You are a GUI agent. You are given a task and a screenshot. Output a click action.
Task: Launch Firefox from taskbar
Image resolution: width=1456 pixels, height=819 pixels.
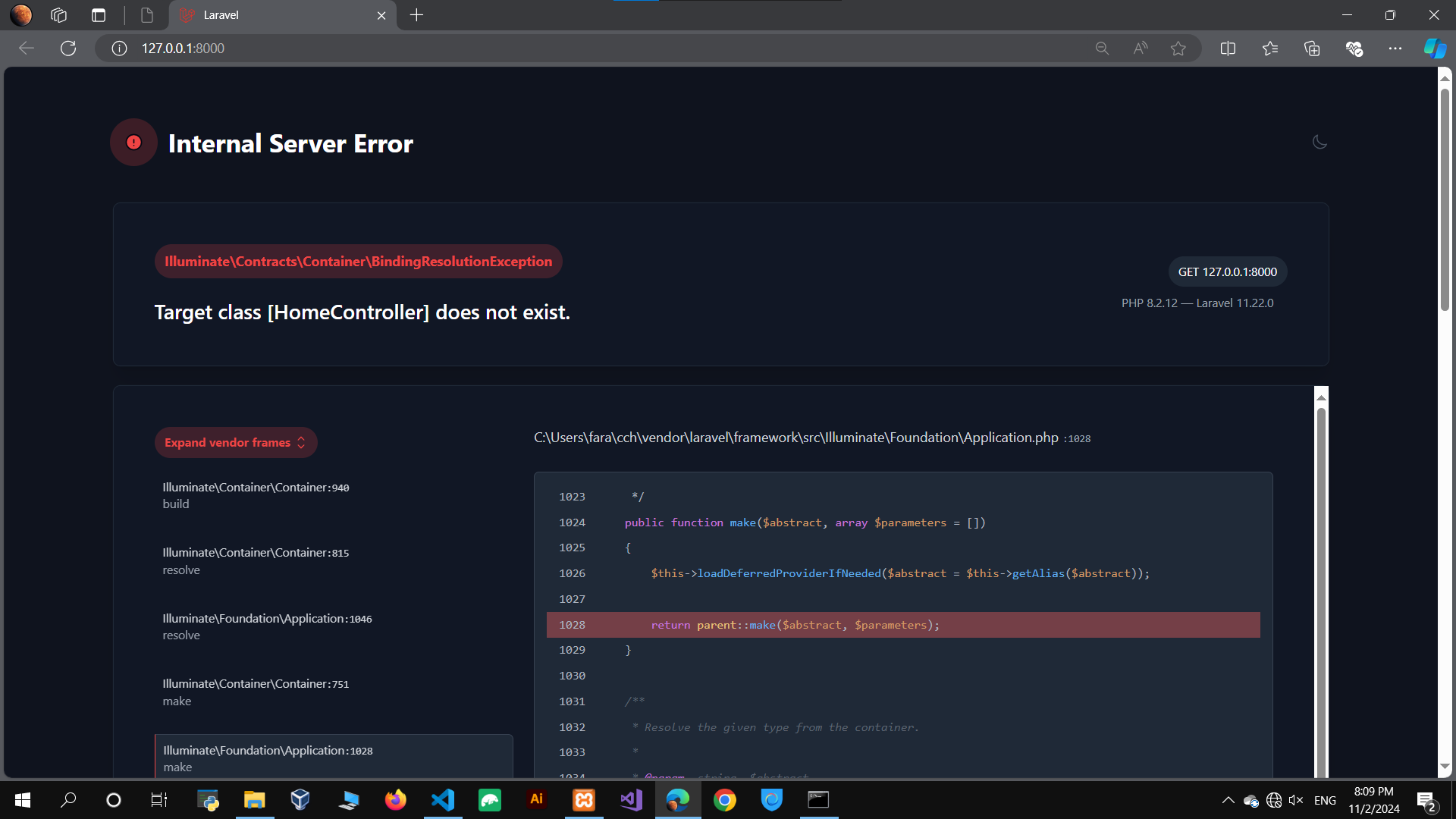(395, 799)
